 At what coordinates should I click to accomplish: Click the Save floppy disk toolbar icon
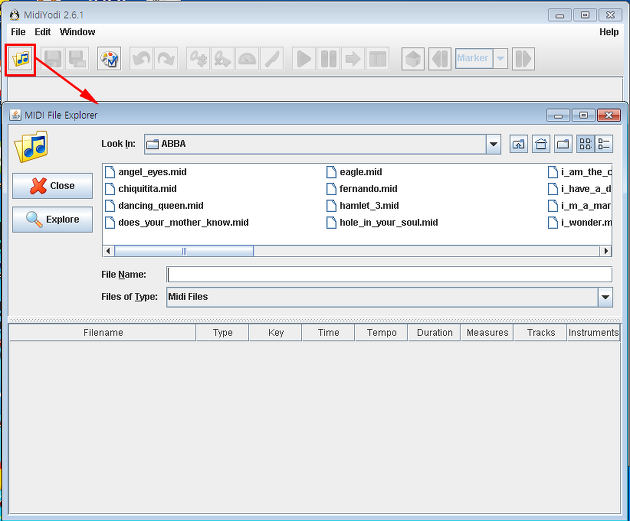pyautogui.click(x=53, y=59)
